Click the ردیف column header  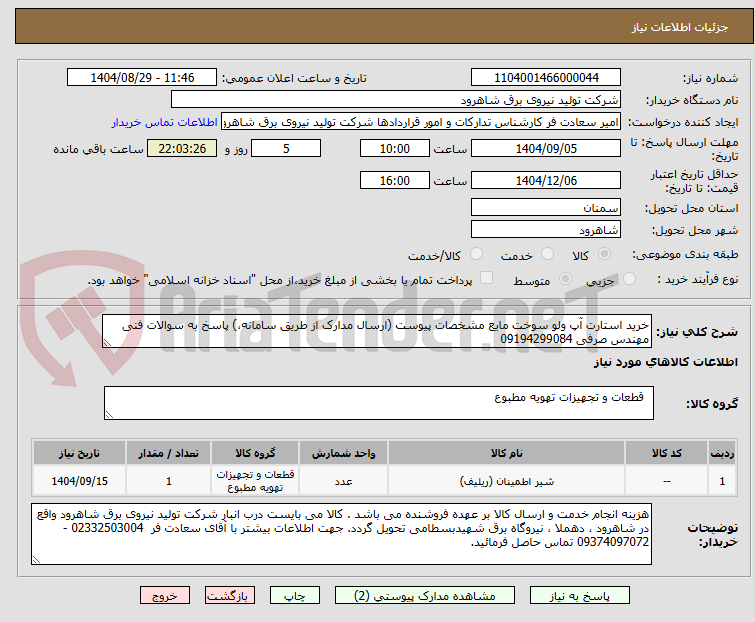coord(722,453)
